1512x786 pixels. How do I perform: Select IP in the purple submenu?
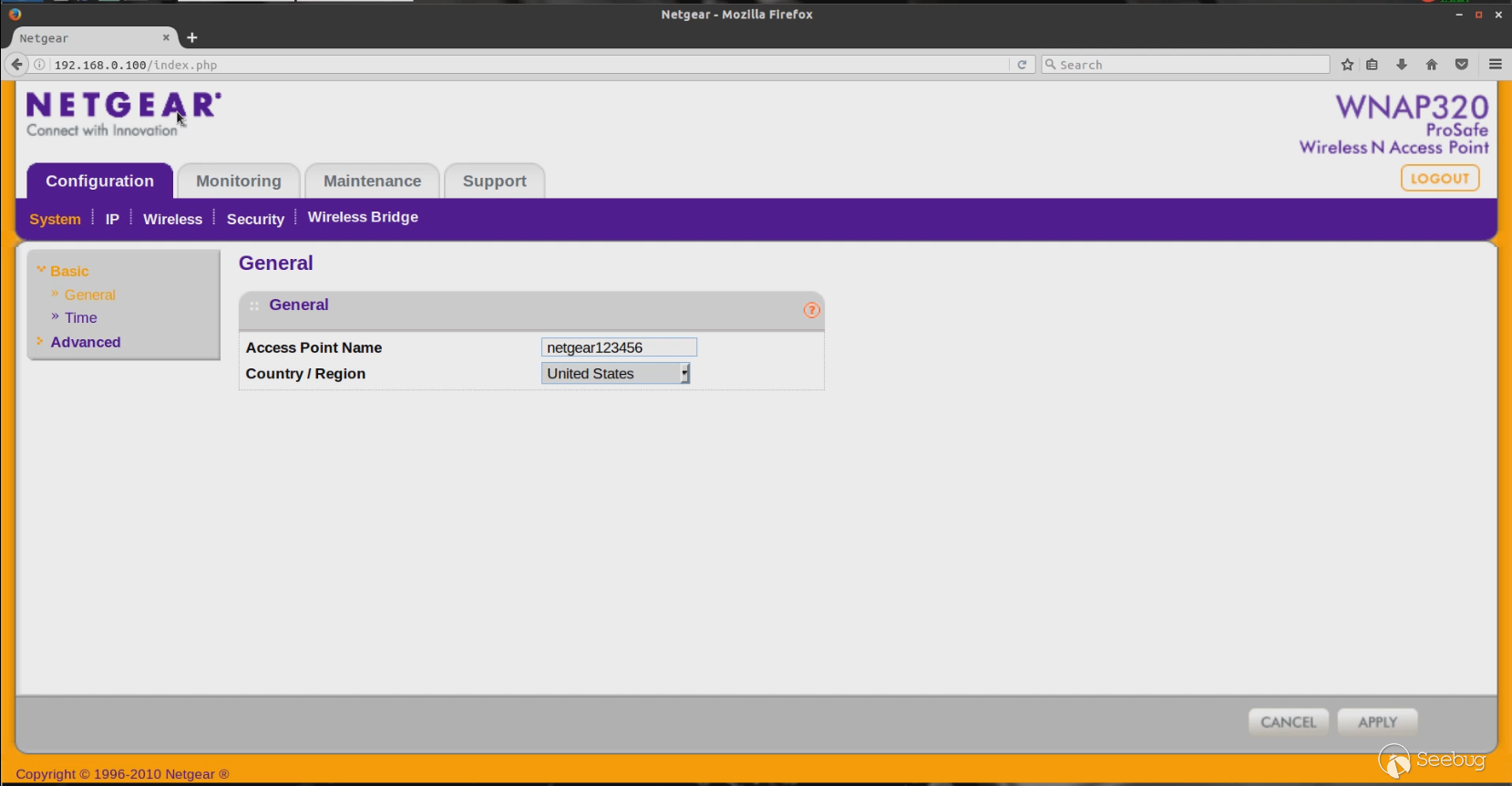click(112, 219)
